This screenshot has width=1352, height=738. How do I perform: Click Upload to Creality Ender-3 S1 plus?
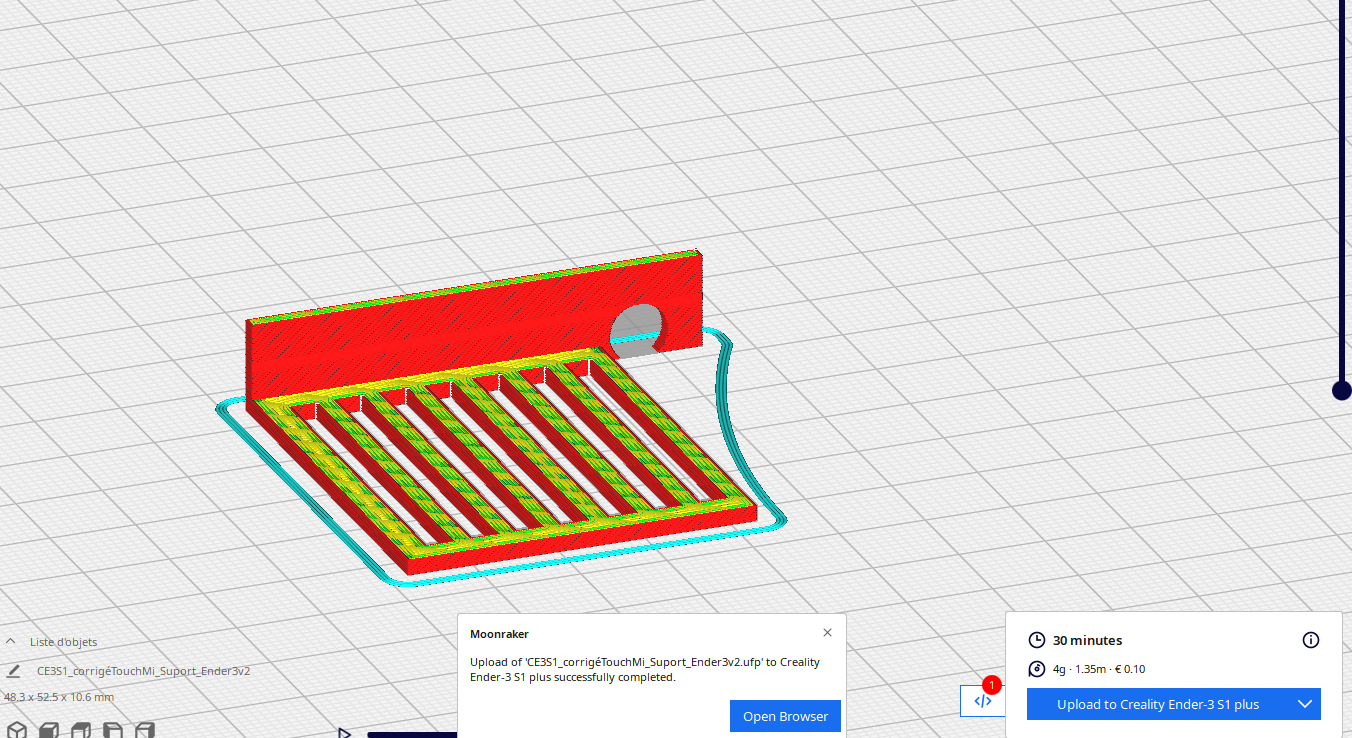click(x=1158, y=704)
